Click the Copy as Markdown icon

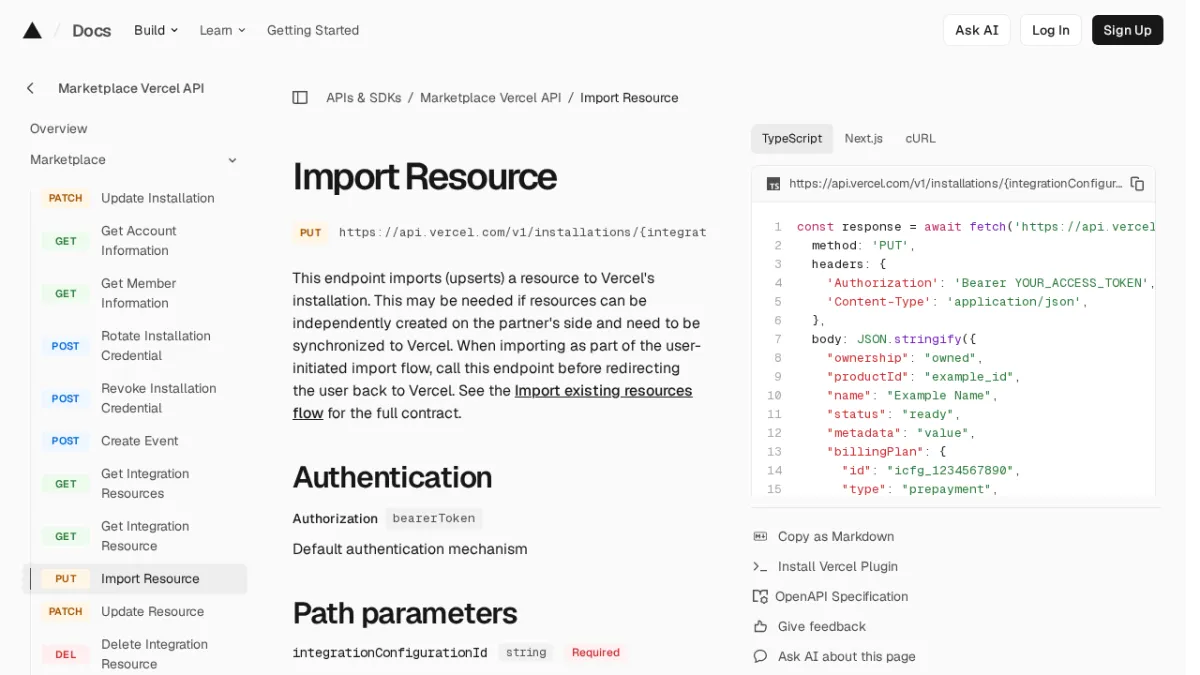(x=760, y=537)
